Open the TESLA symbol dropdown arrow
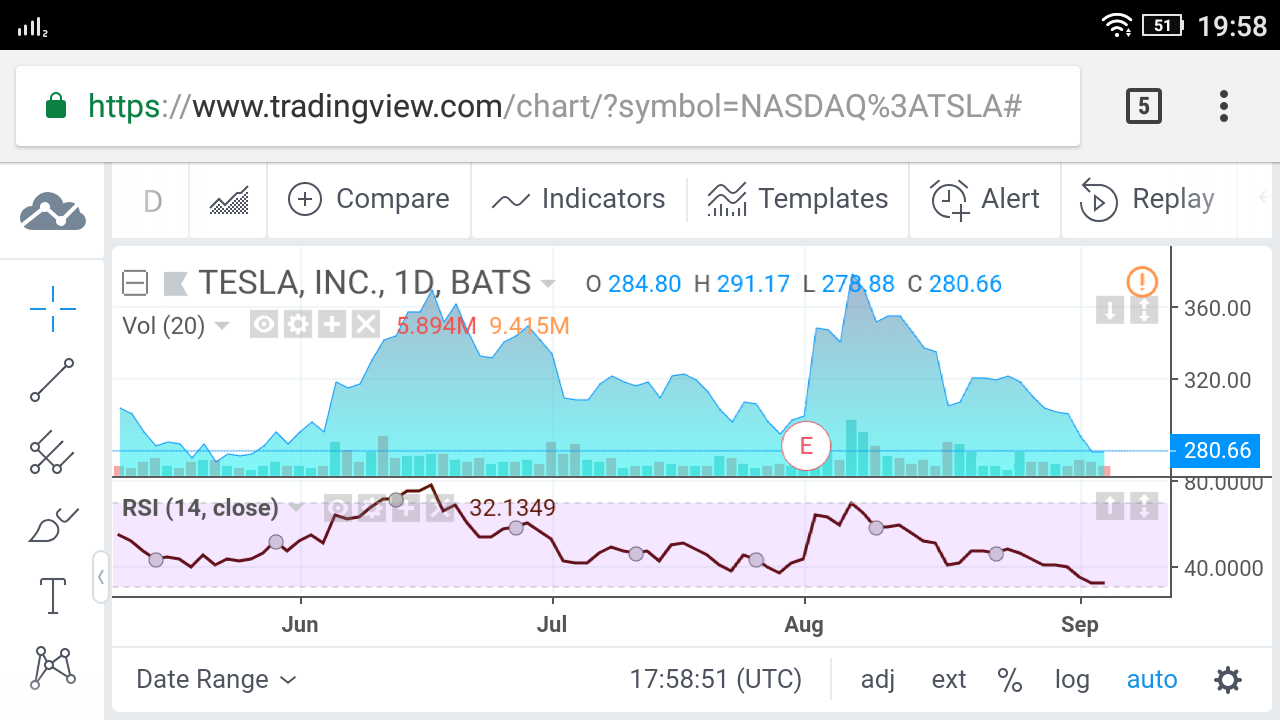The image size is (1280, 720). [x=548, y=284]
